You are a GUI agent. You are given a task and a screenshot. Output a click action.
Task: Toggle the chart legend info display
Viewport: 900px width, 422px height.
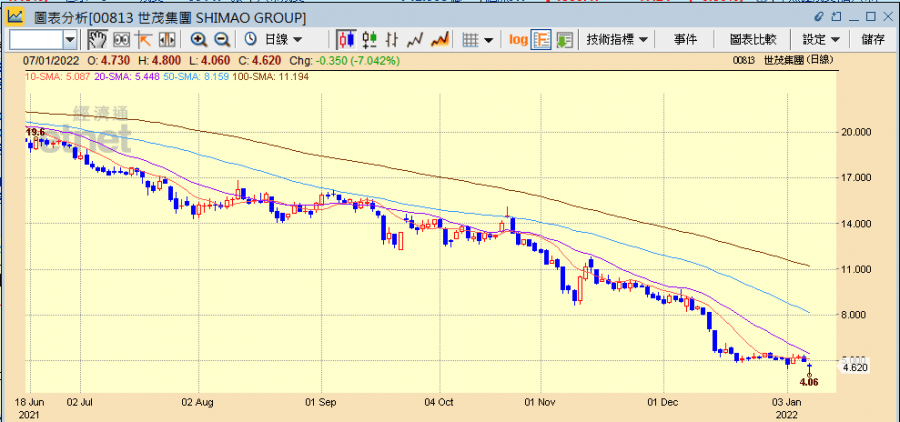(x=541, y=40)
